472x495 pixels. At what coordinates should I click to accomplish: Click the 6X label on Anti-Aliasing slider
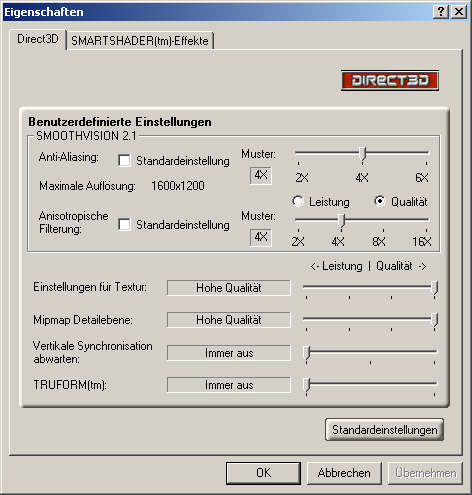pyautogui.click(x=422, y=177)
